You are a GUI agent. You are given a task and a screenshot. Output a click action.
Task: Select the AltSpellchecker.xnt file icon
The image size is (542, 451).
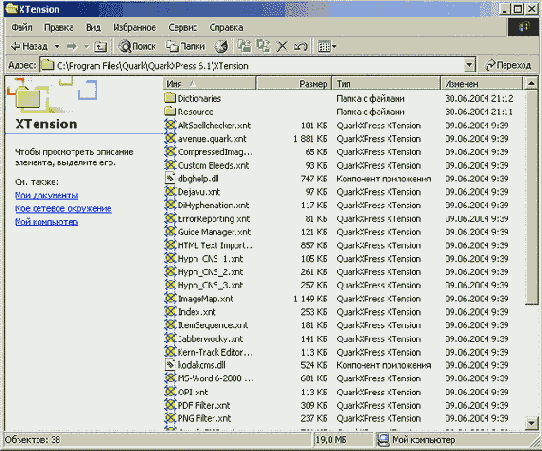point(170,125)
